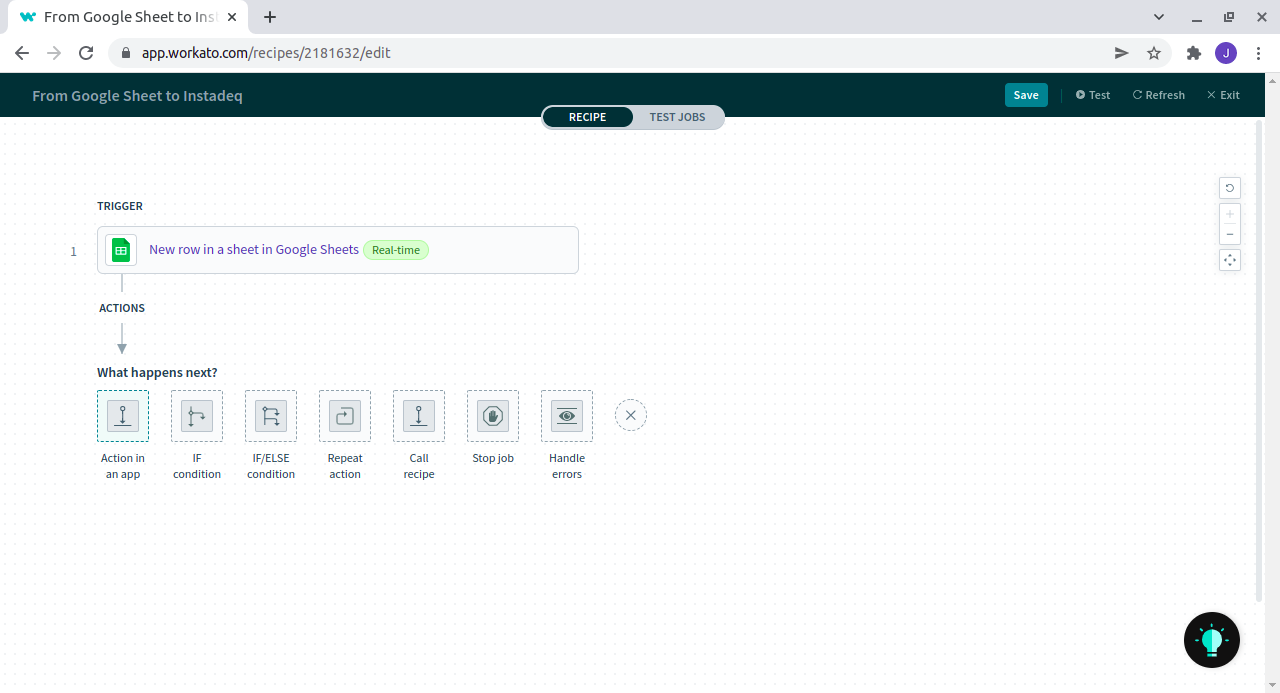Add an IF/ELSE condition step
1280x693 pixels.
click(271, 415)
